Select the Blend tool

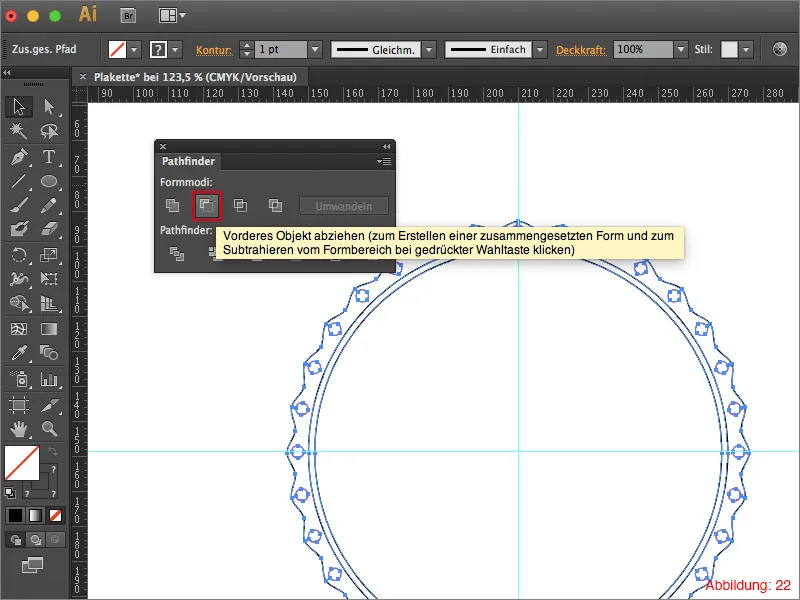tap(49, 353)
